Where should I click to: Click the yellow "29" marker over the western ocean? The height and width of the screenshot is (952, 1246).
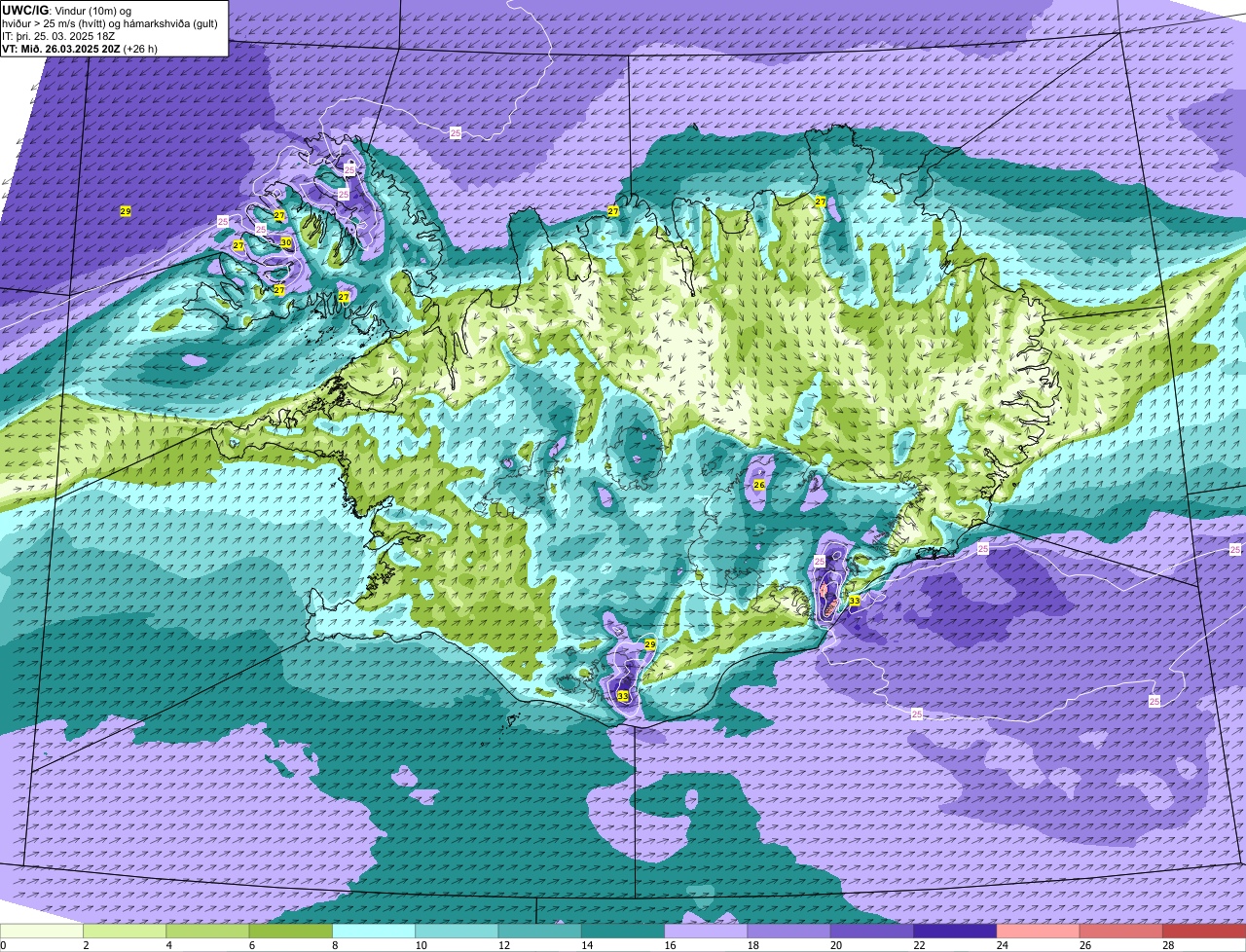click(x=126, y=211)
